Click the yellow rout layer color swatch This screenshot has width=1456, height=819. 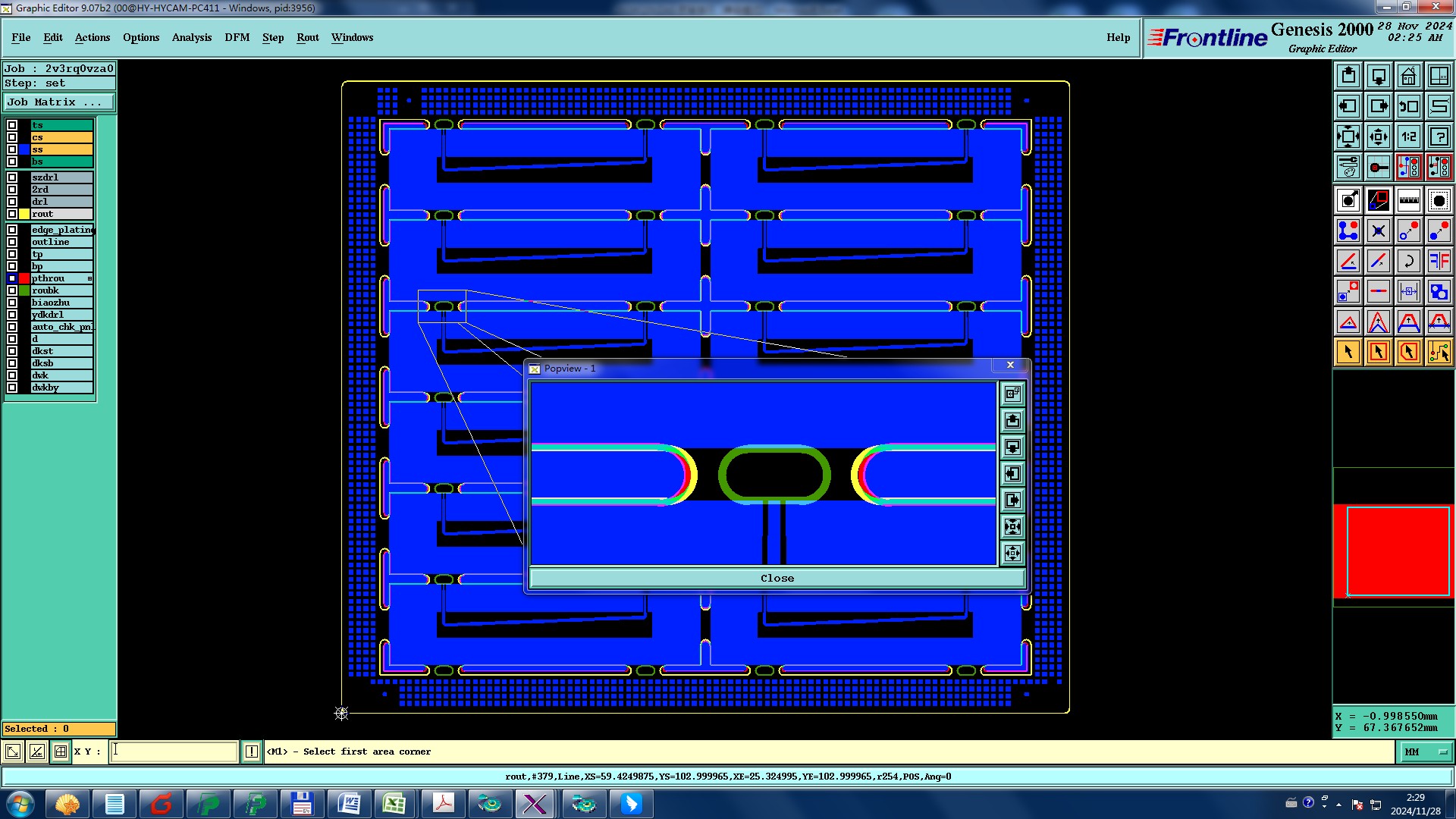[x=24, y=214]
